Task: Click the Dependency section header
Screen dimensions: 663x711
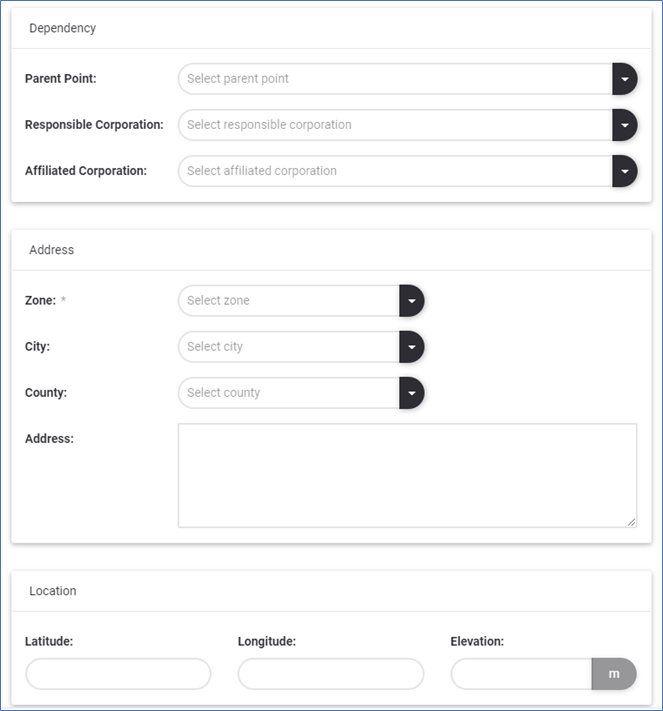Action: [x=63, y=28]
